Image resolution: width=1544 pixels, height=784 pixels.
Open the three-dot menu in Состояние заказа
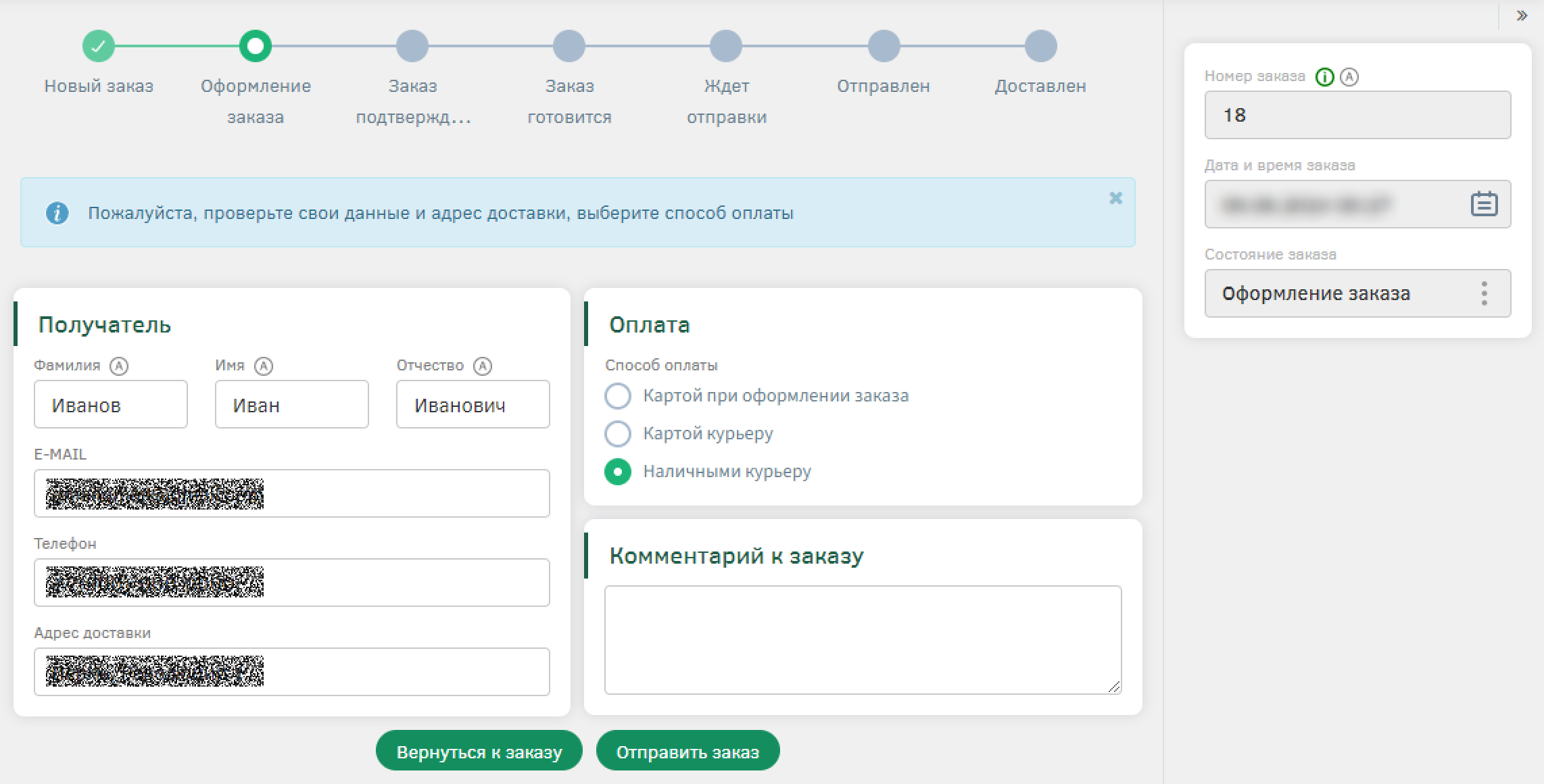pyautogui.click(x=1484, y=293)
